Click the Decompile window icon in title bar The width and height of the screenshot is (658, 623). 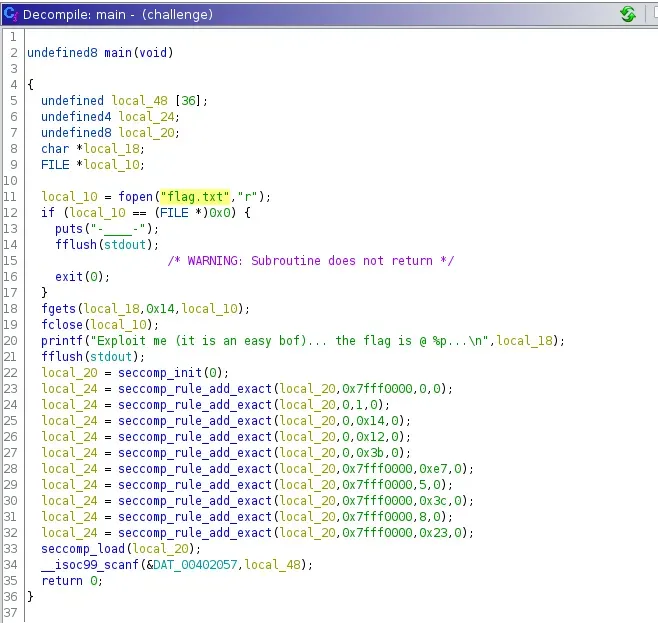[x=11, y=14]
